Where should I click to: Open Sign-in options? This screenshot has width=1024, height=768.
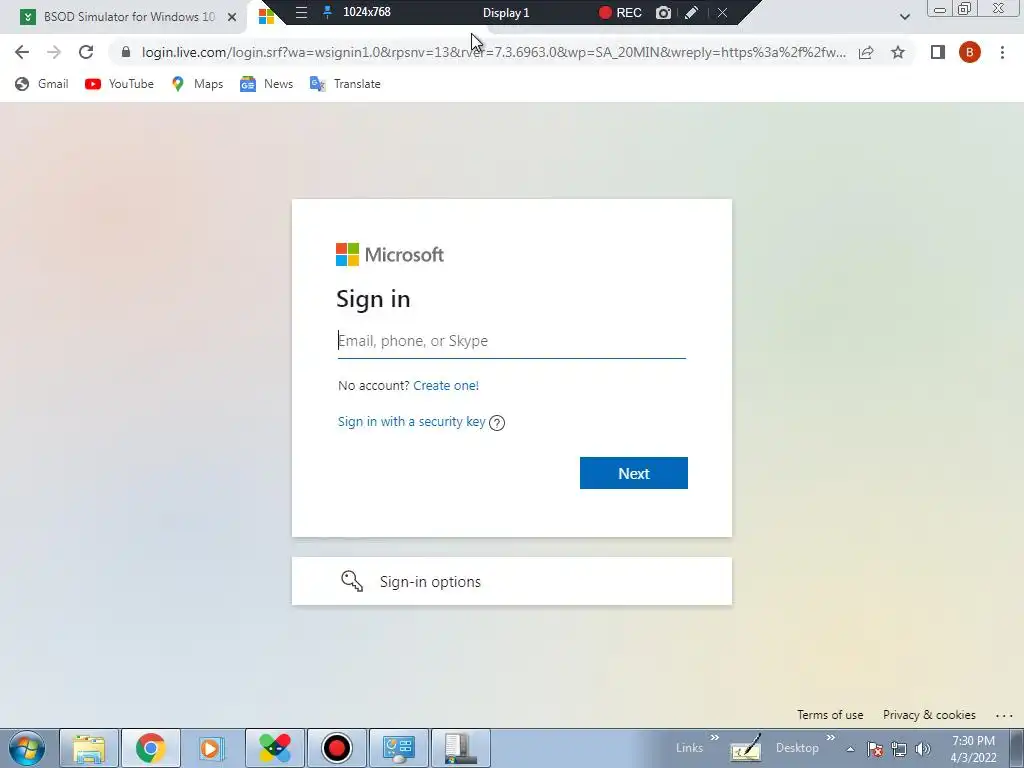pos(511,581)
